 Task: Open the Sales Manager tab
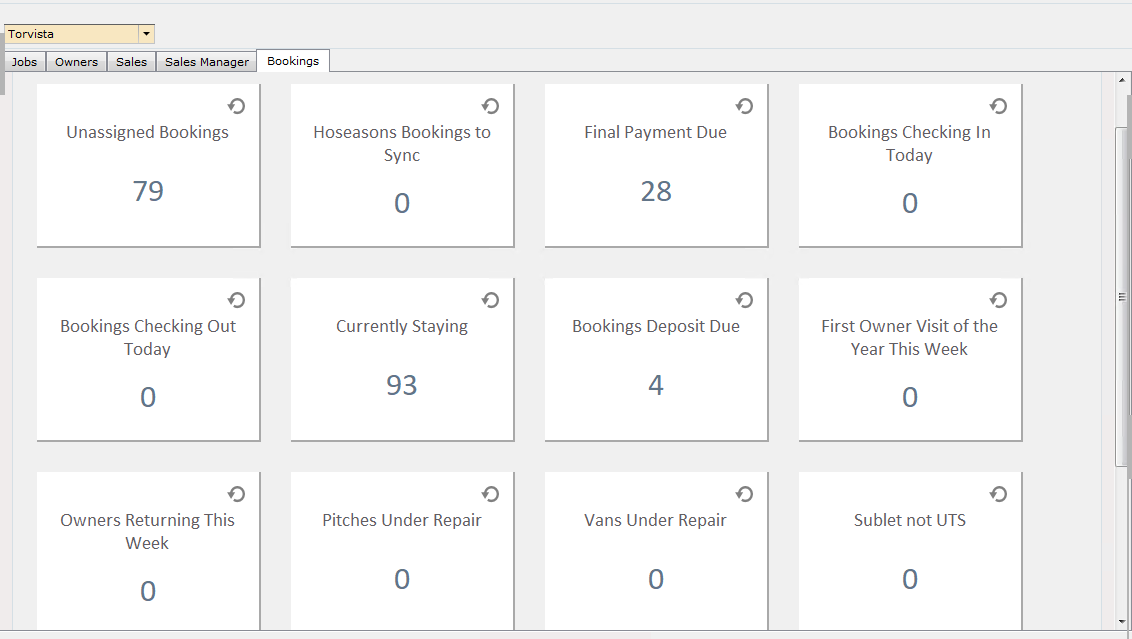[206, 62]
